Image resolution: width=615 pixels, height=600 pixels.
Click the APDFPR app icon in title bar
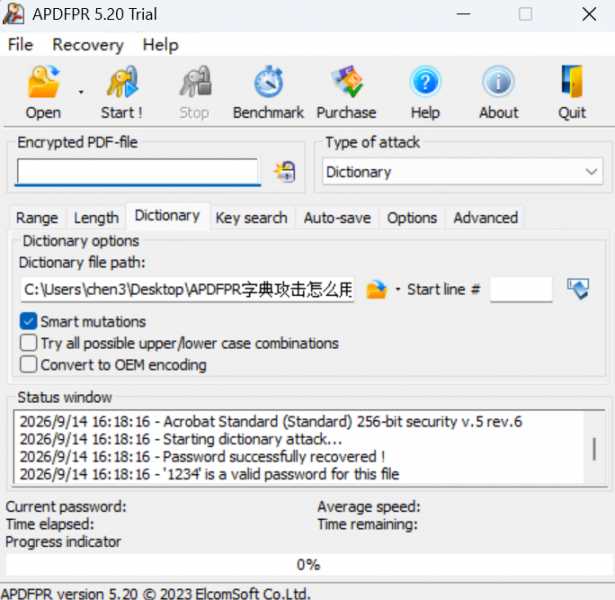(13, 14)
